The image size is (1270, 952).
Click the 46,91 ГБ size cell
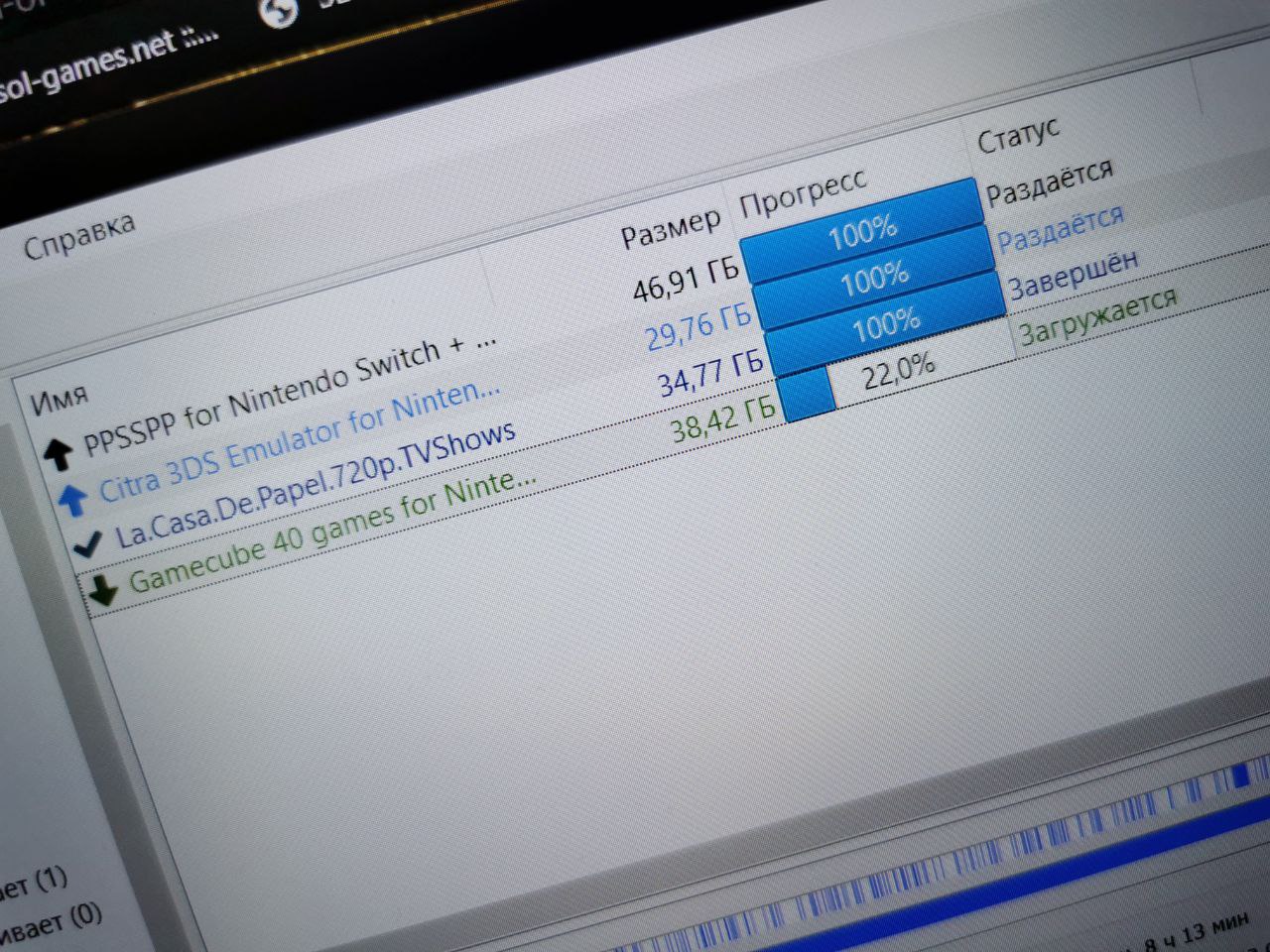pos(687,282)
